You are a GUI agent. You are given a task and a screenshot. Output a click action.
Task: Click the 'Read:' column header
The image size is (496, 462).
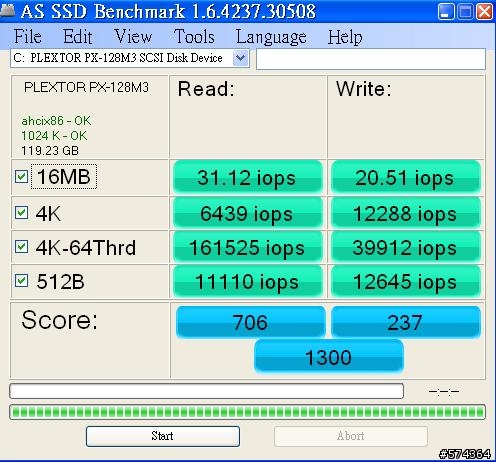pyautogui.click(x=206, y=89)
